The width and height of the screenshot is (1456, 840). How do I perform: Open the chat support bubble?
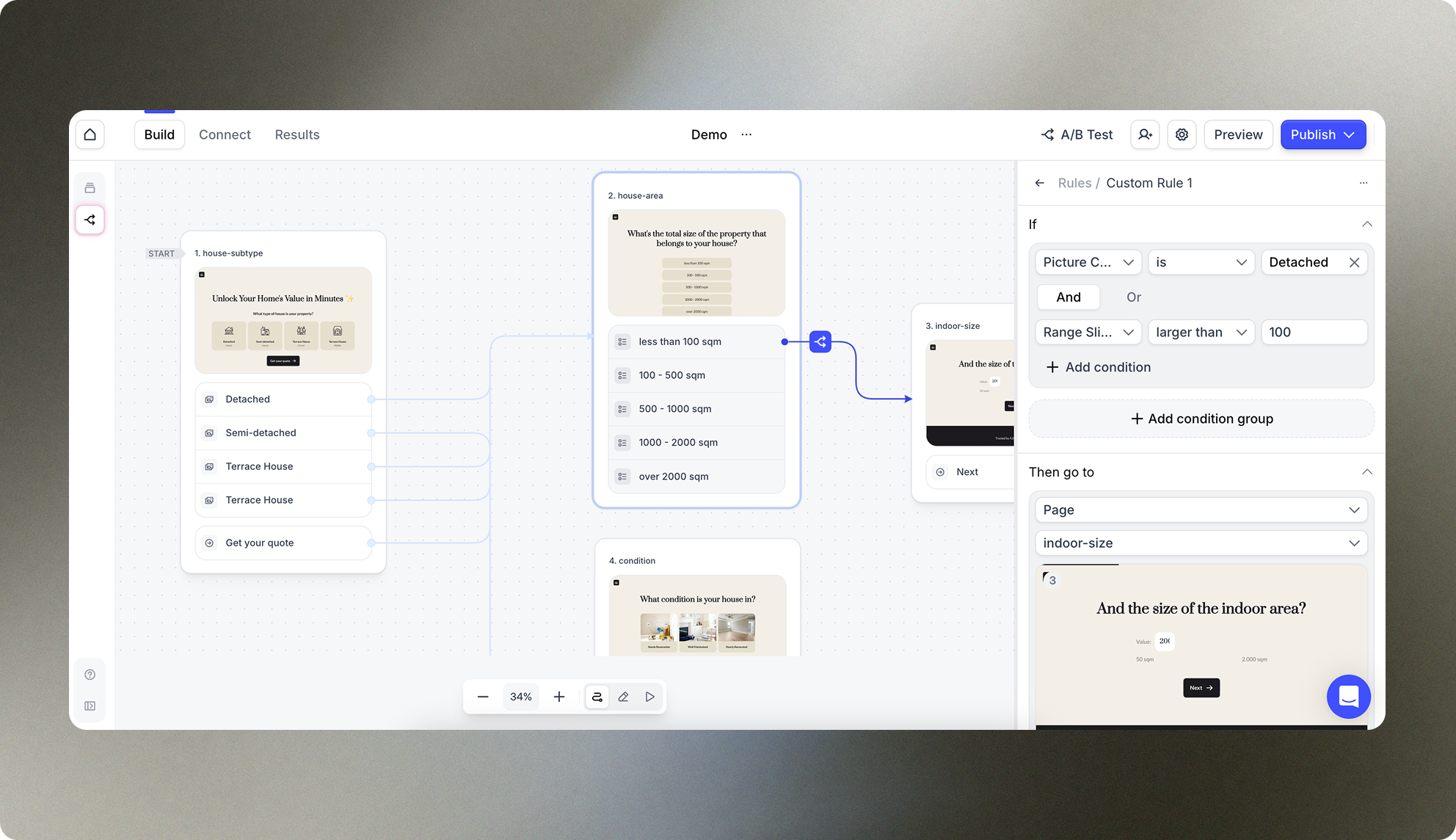click(1348, 696)
